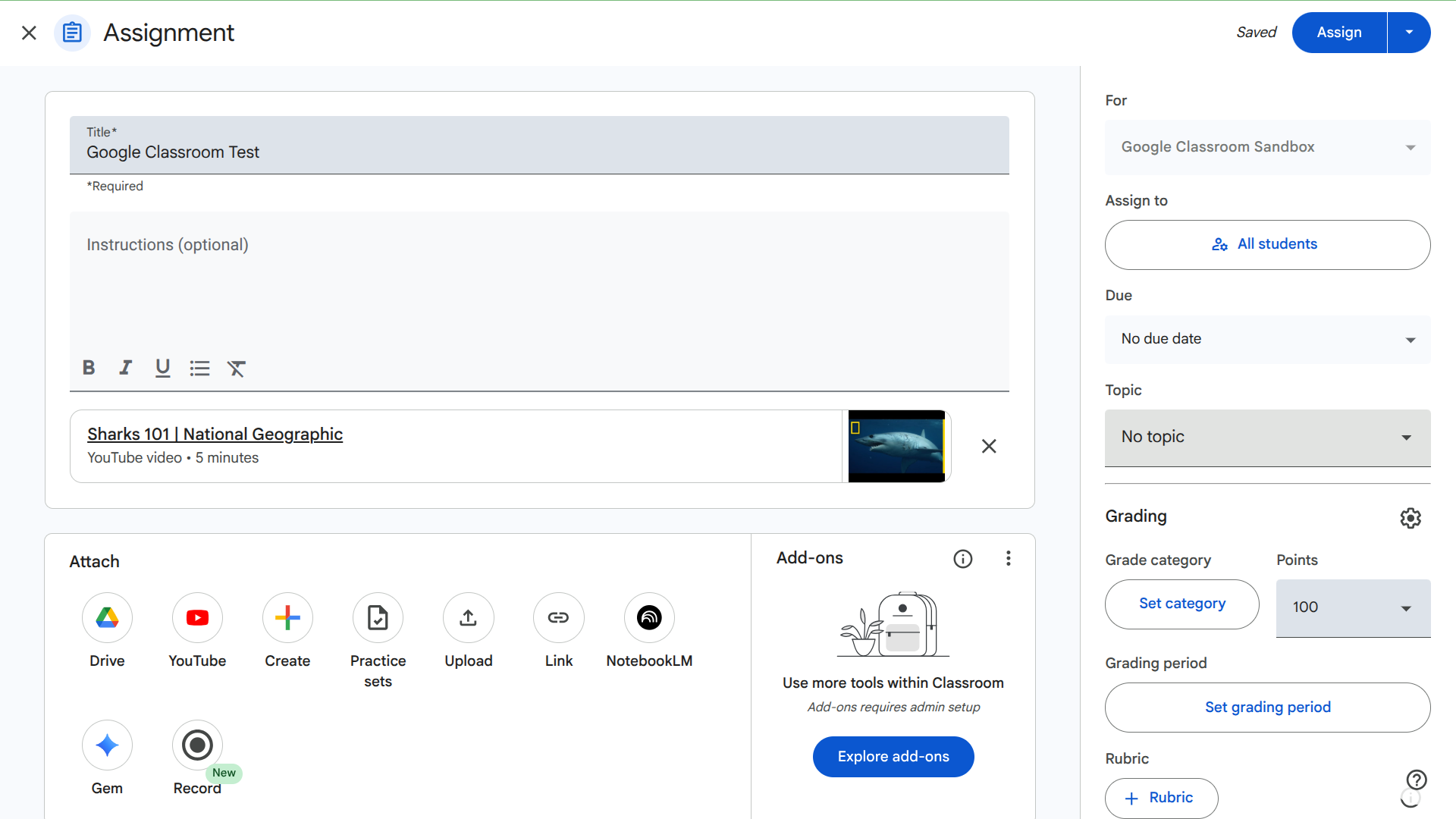
Task: Toggle bold formatting in instructions
Action: [x=89, y=368]
